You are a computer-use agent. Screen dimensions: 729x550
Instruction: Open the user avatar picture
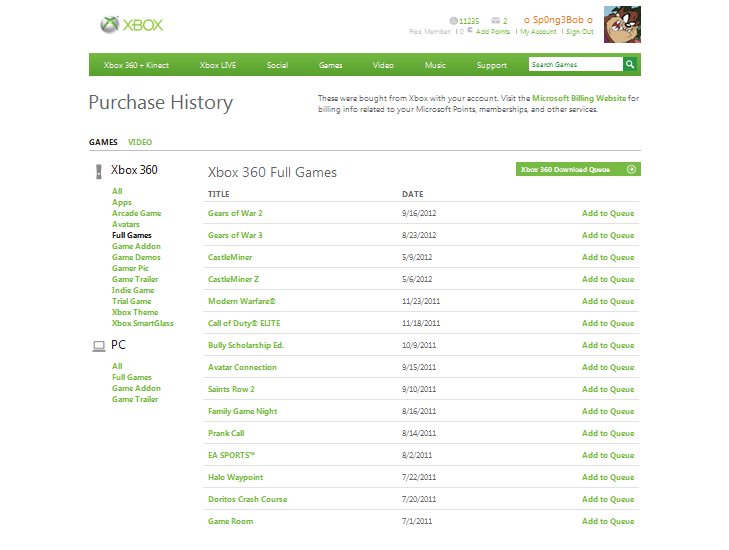pyautogui.click(x=622, y=24)
